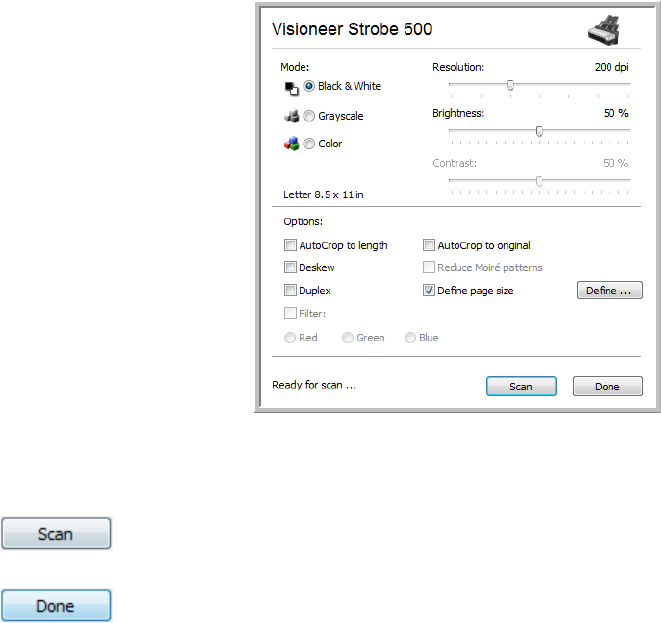Viewport: 661px width, 623px height.
Task: Tick the Deskew checkbox
Action: [290, 267]
